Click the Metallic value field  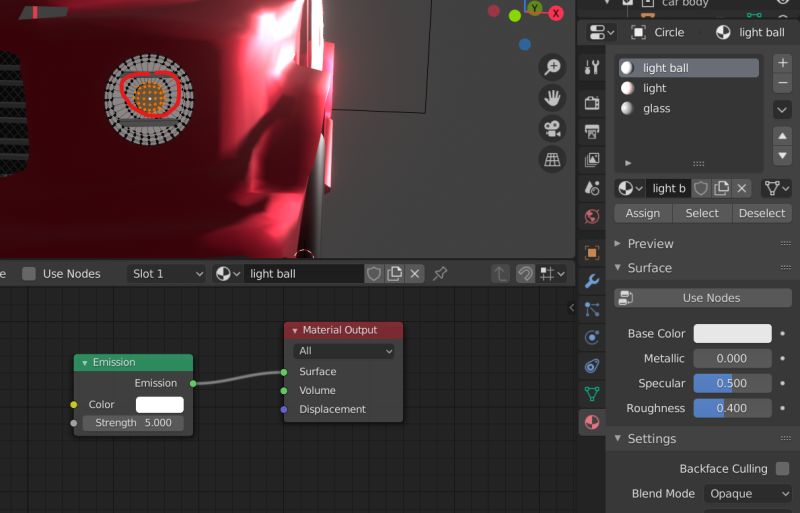pyautogui.click(x=732, y=358)
